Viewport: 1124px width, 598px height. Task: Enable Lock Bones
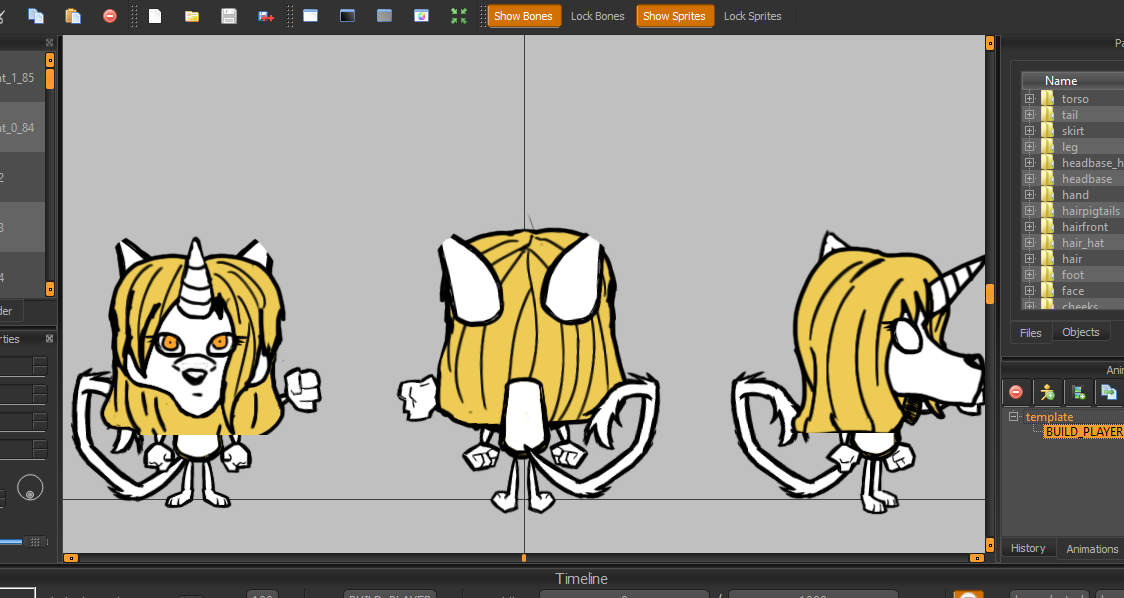coord(597,16)
